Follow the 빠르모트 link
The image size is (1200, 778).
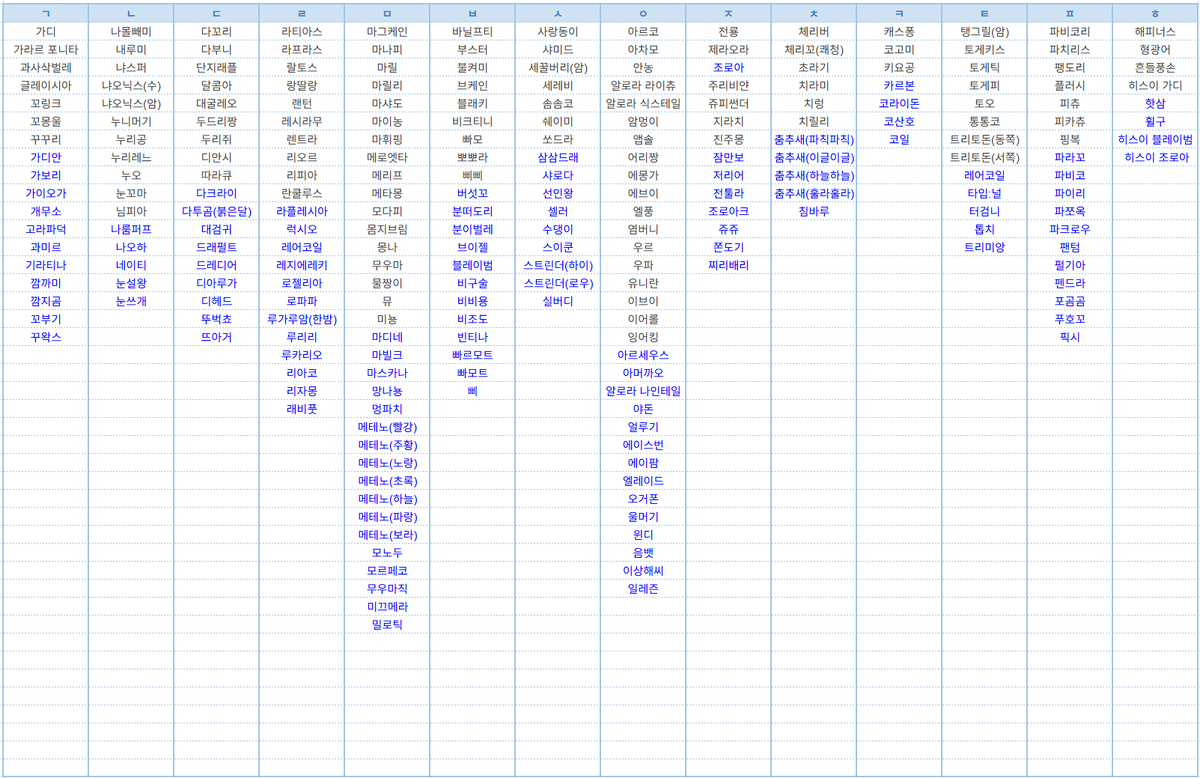472,355
